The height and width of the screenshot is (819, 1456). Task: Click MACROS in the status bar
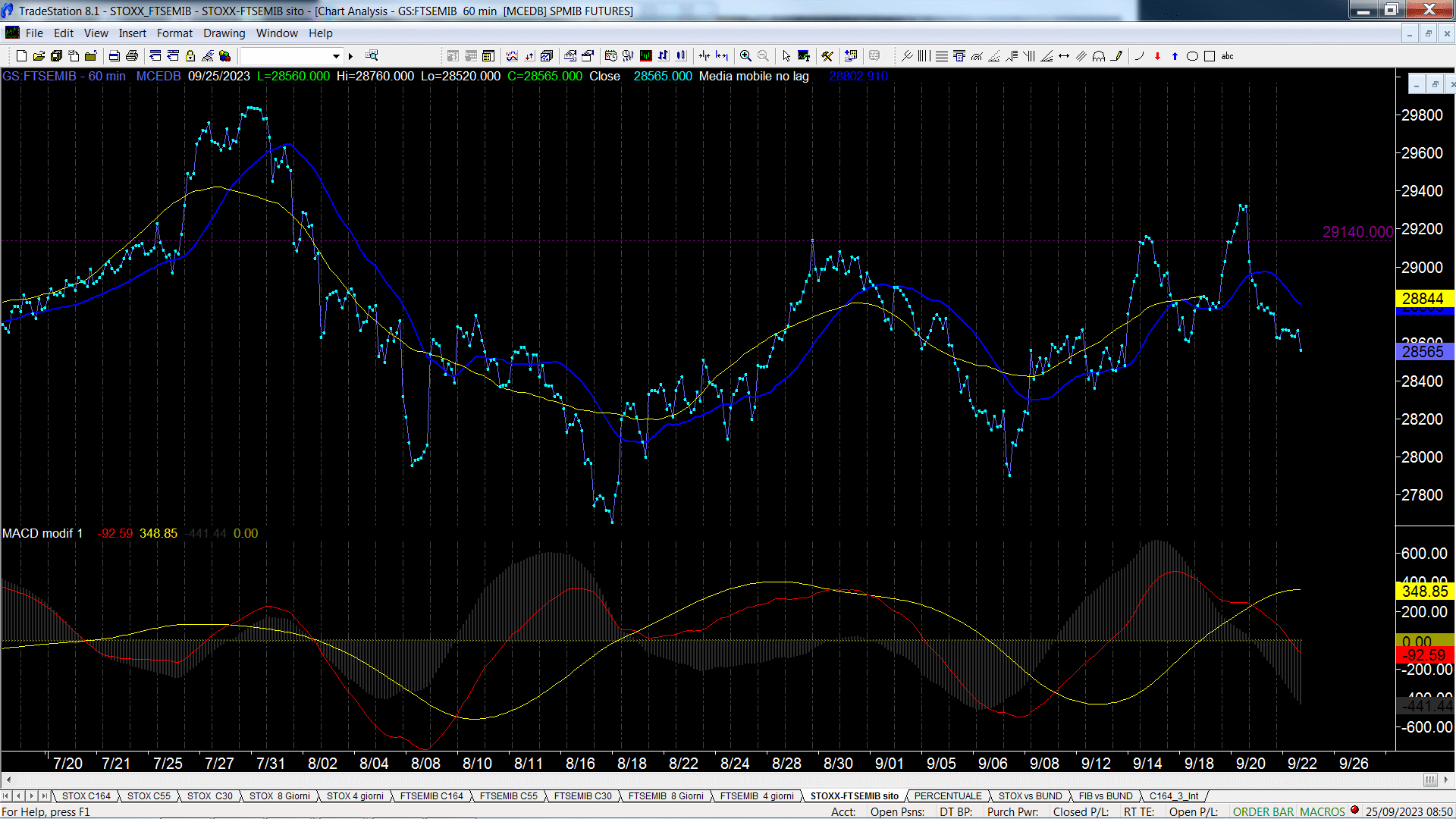tap(1323, 811)
